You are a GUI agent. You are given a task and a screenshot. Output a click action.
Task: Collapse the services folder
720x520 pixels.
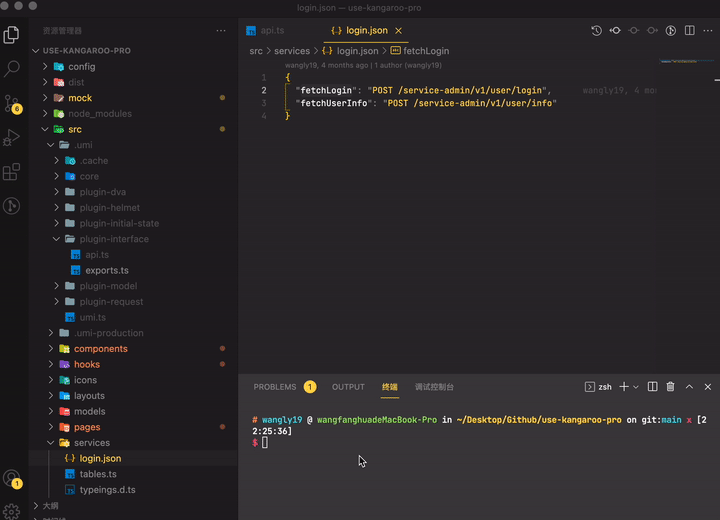(x=51, y=443)
